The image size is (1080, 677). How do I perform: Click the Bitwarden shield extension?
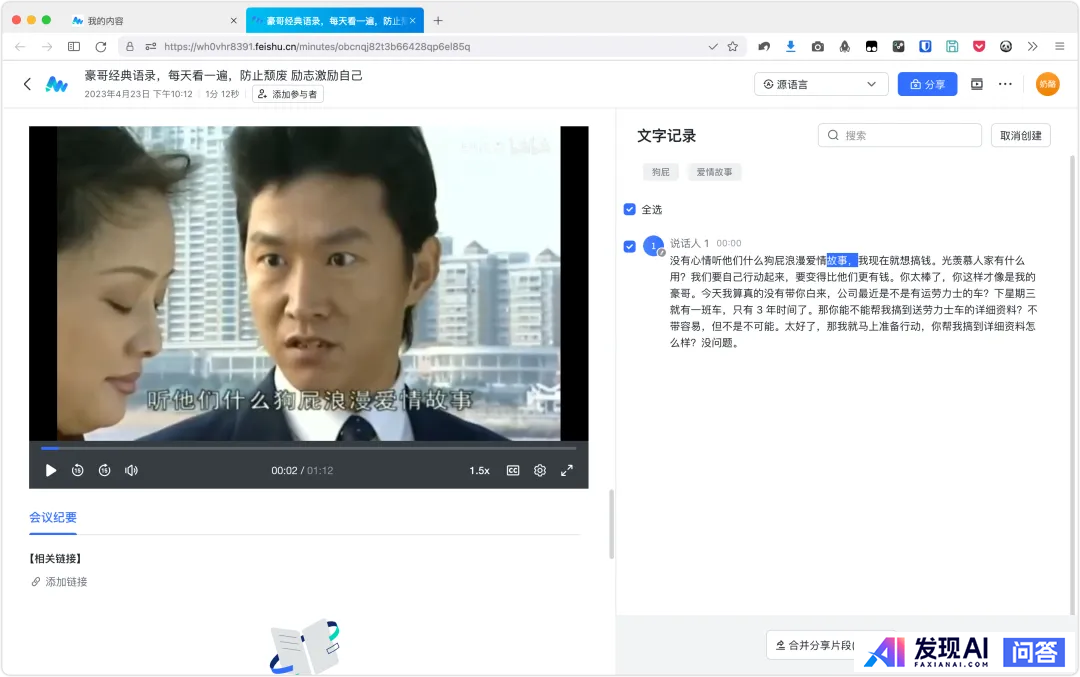[925, 47]
